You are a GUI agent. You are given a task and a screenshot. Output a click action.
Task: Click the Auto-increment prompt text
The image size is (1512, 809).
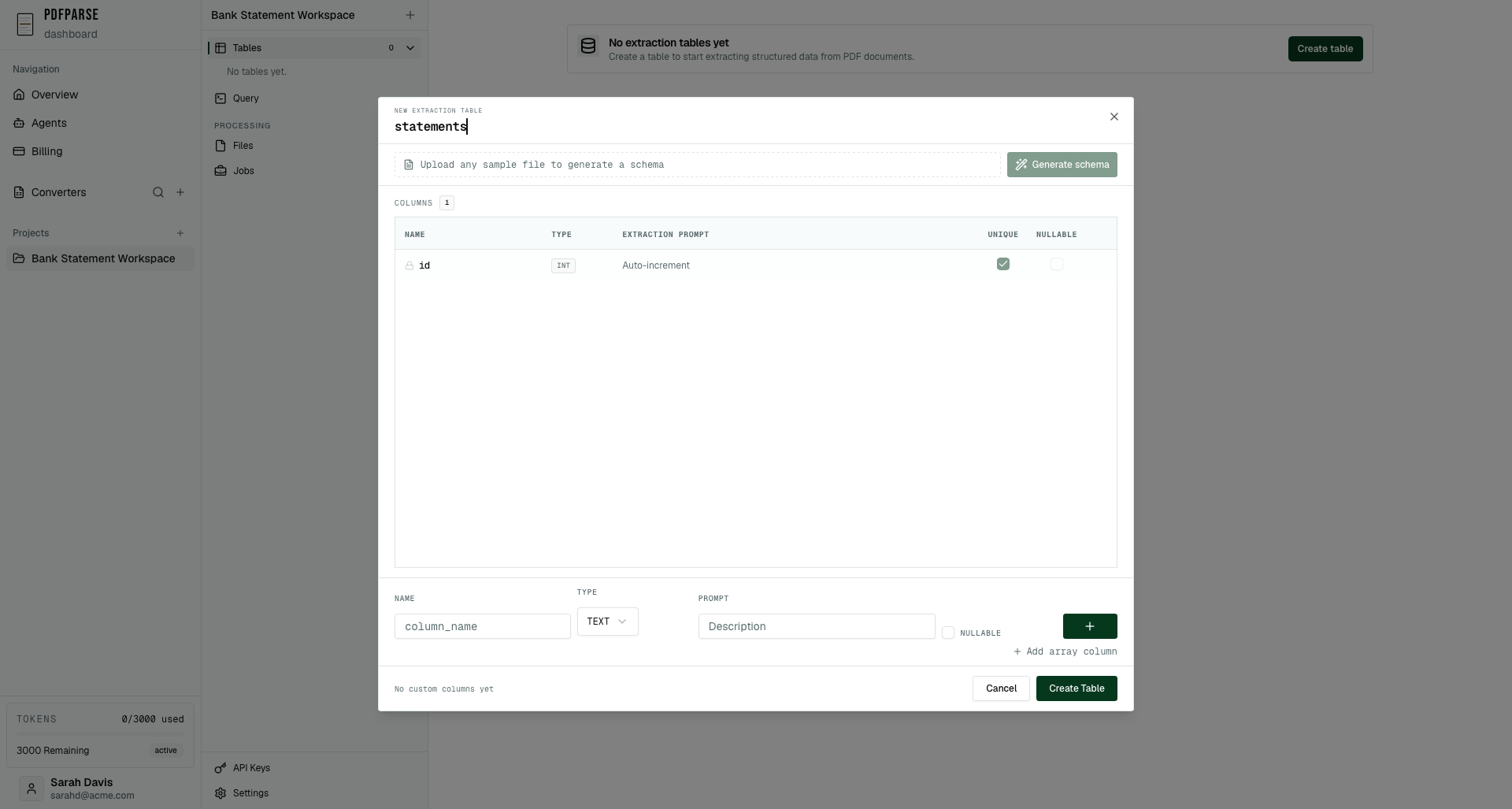656,265
